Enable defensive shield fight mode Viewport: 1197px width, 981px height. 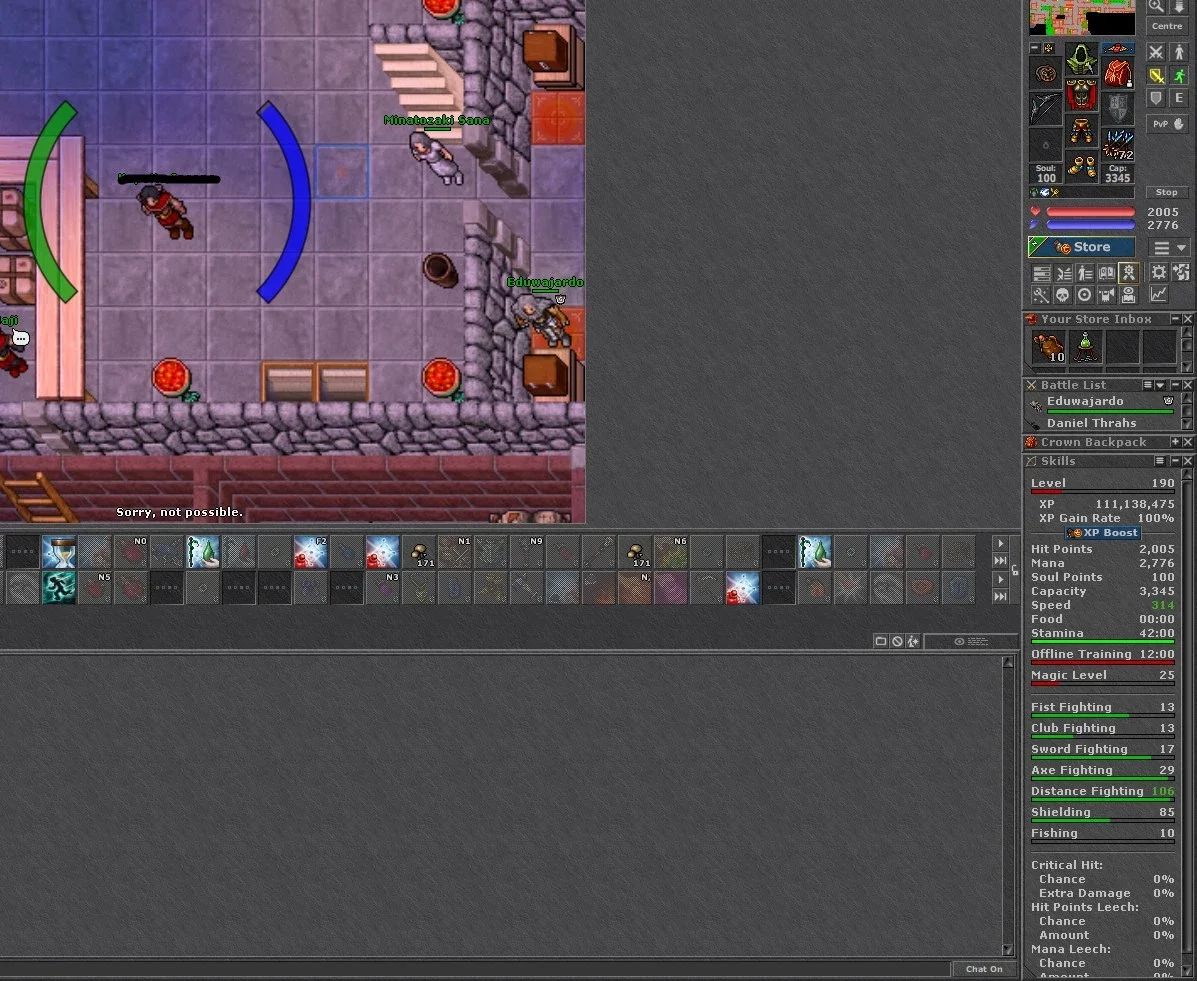[1157, 98]
